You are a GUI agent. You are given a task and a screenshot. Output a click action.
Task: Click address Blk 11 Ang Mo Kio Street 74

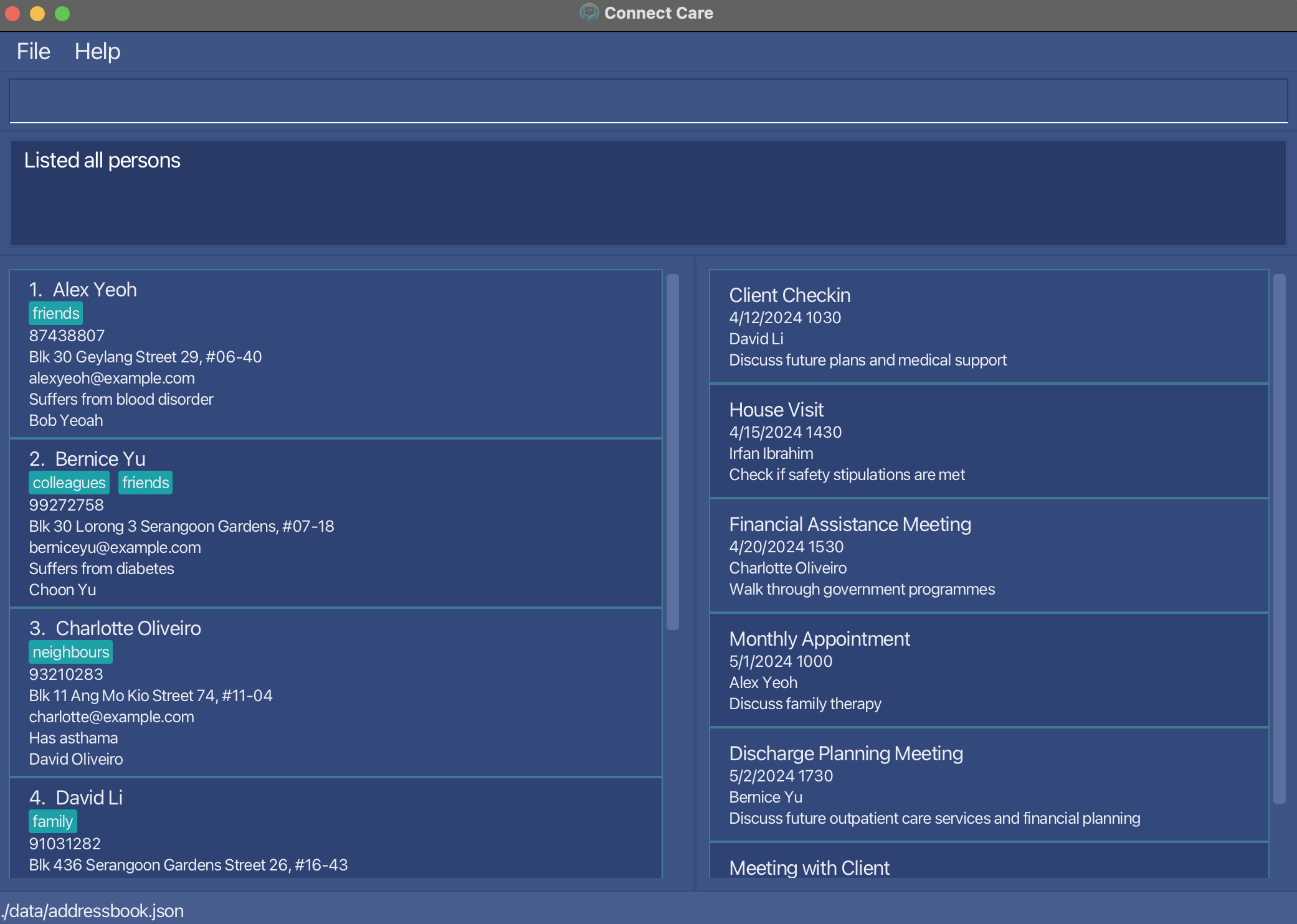[x=151, y=696]
